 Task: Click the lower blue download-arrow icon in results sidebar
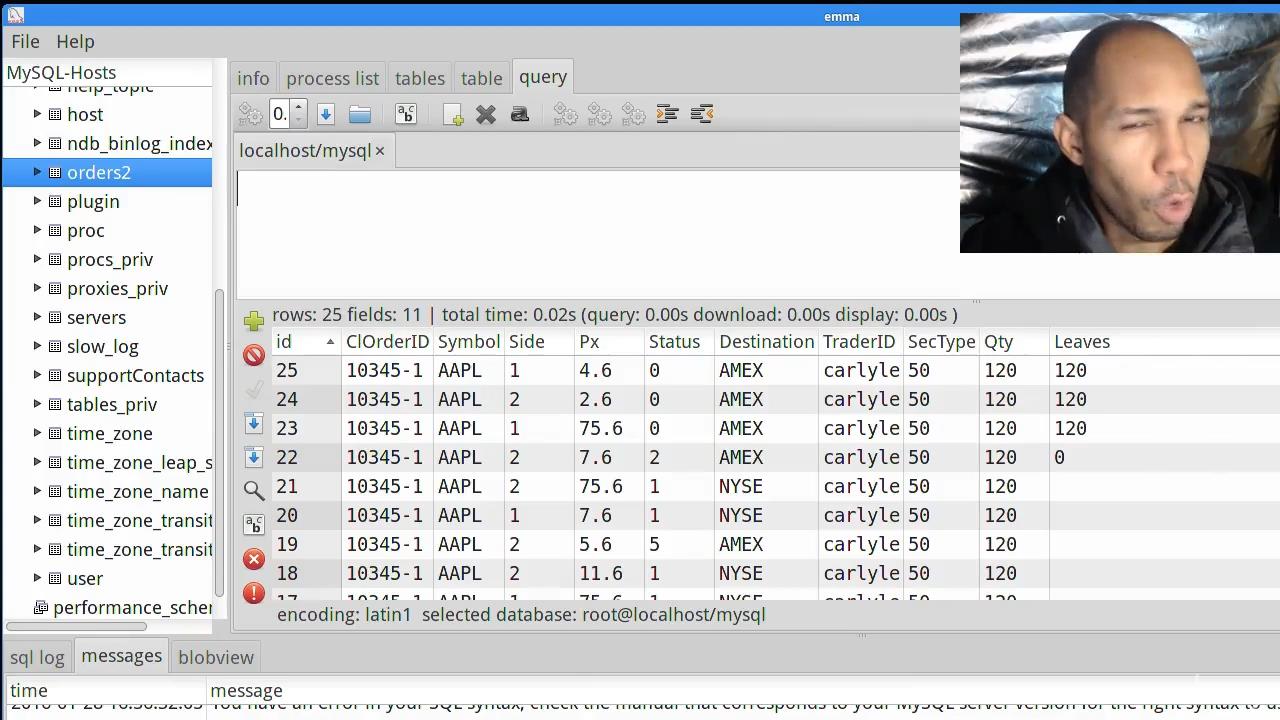click(x=254, y=457)
